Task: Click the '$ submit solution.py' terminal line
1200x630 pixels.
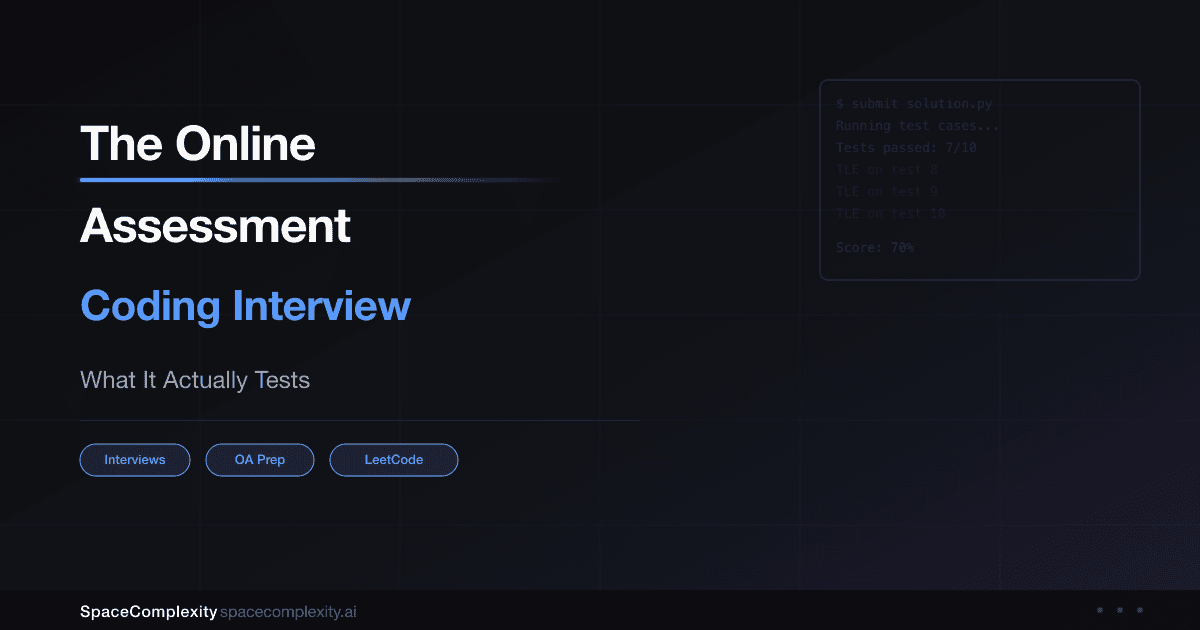Action: pos(914,104)
